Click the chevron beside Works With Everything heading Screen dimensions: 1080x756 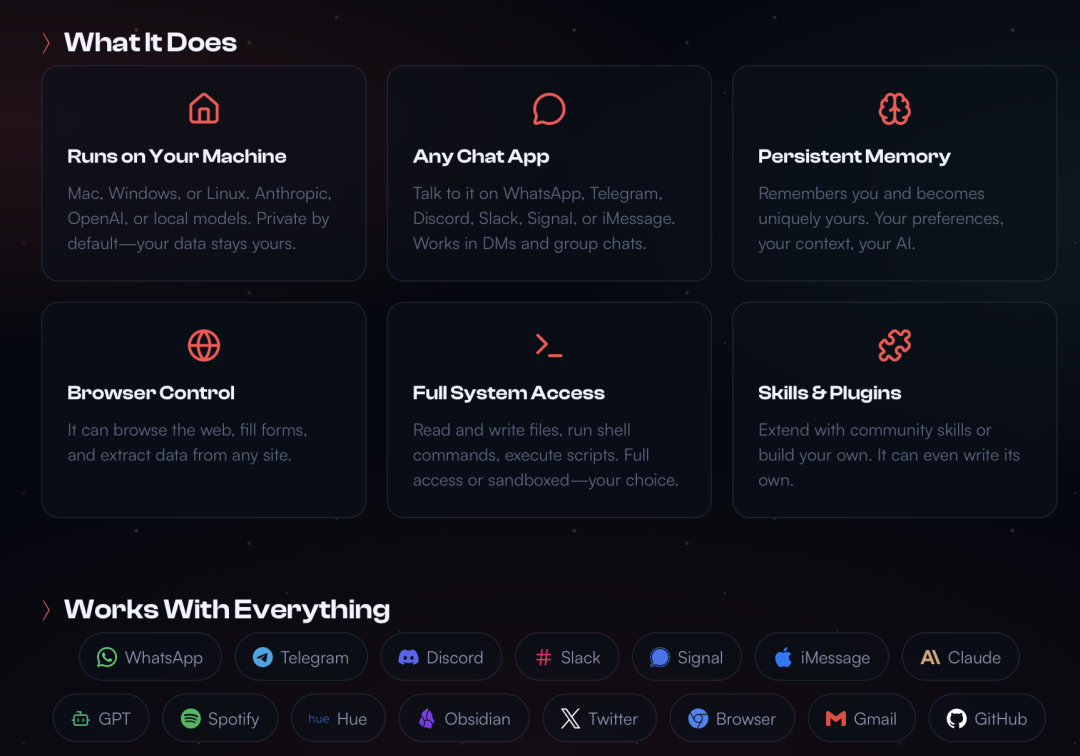click(x=46, y=610)
